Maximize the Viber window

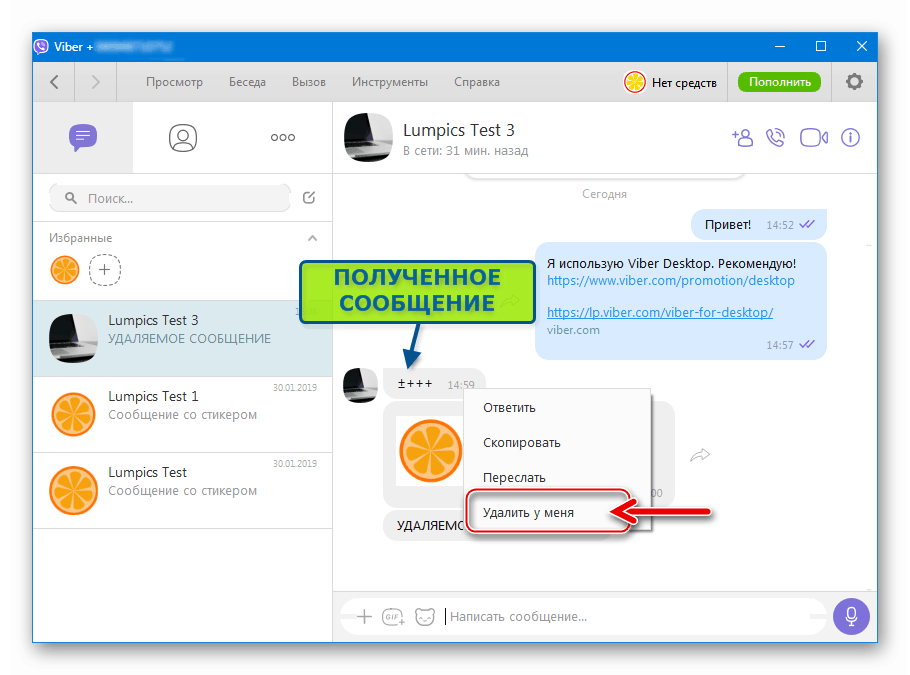(821, 46)
